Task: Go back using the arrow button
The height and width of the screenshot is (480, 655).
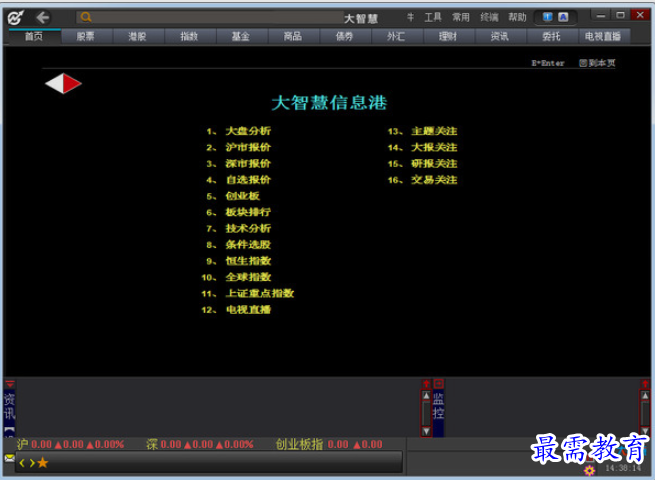Action: point(43,18)
